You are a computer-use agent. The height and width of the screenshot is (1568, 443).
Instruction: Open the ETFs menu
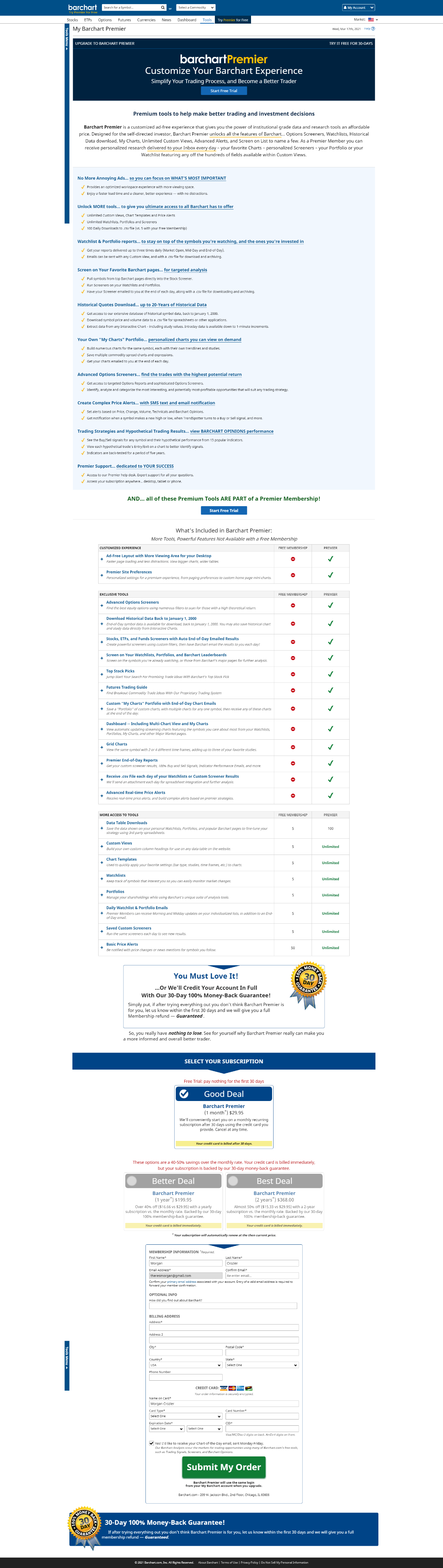pyautogui.click(x=87, y=20)
